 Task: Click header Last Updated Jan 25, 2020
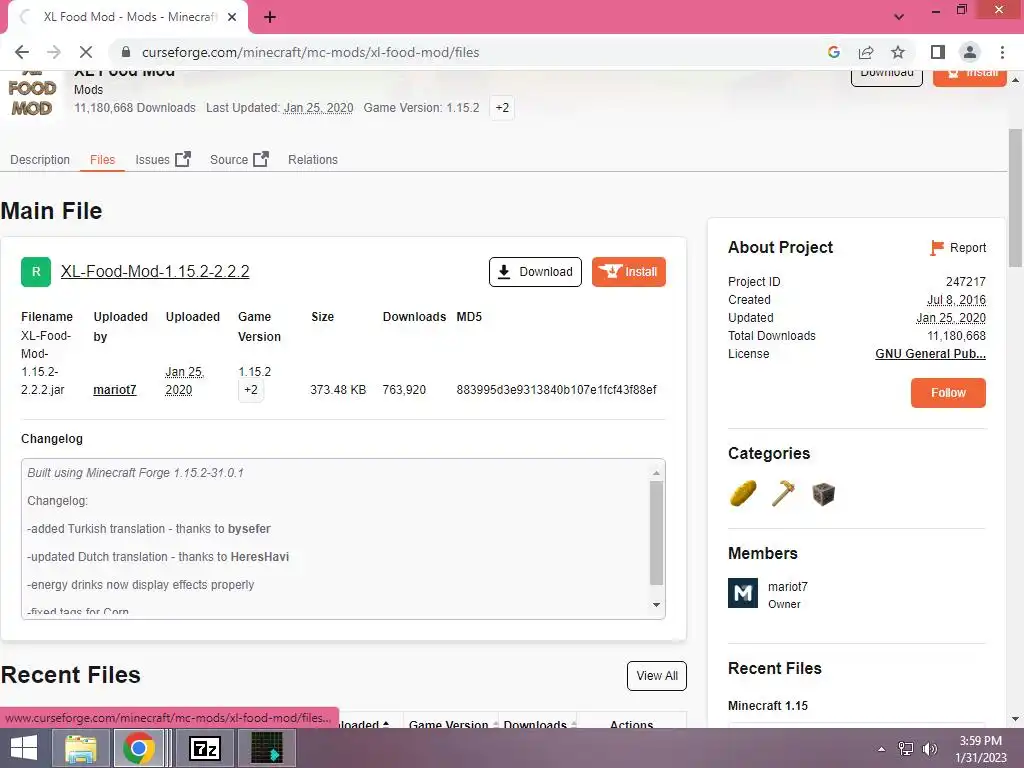coord(318,108)
